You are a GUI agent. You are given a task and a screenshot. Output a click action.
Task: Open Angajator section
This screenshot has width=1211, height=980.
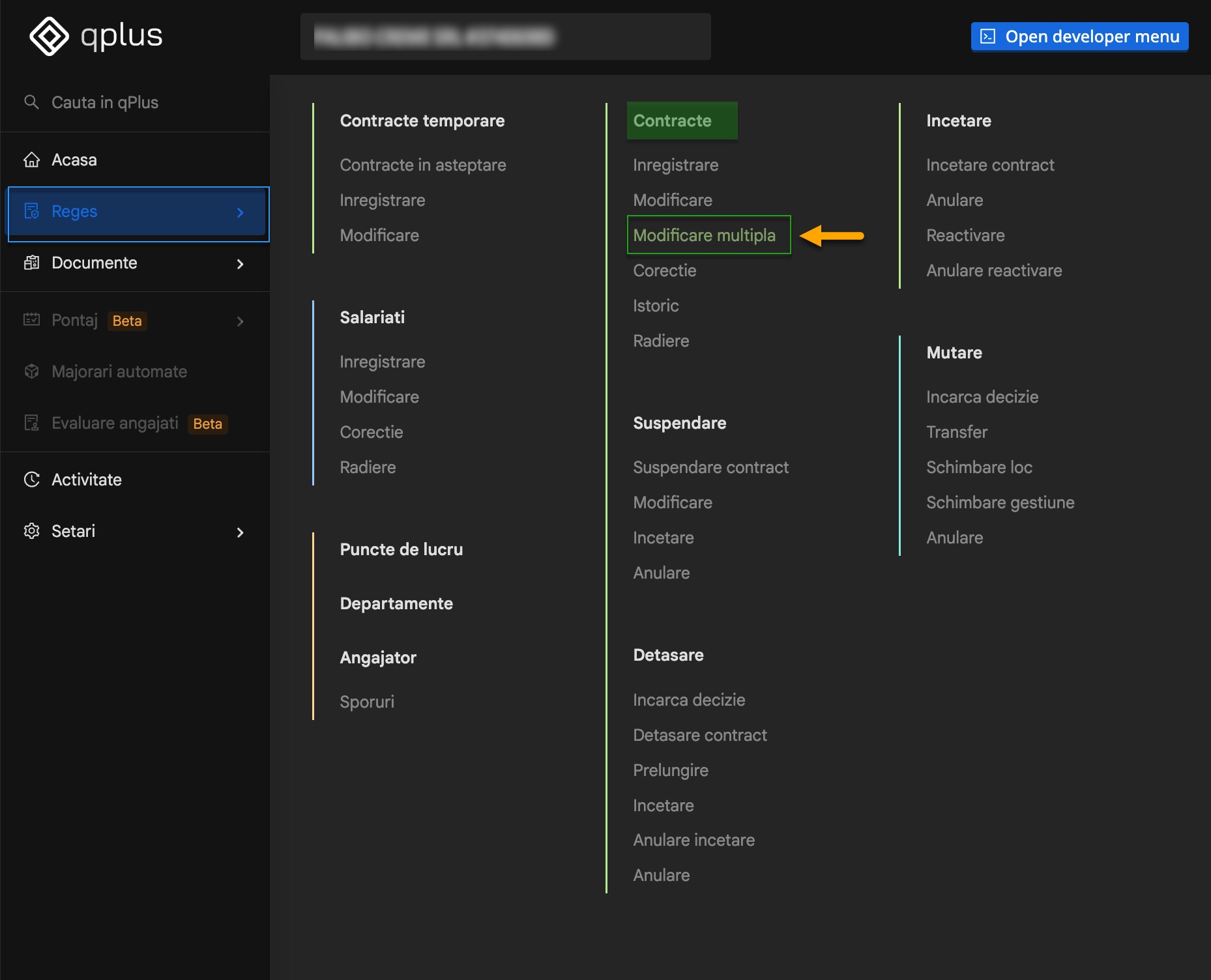coord(378,657)
